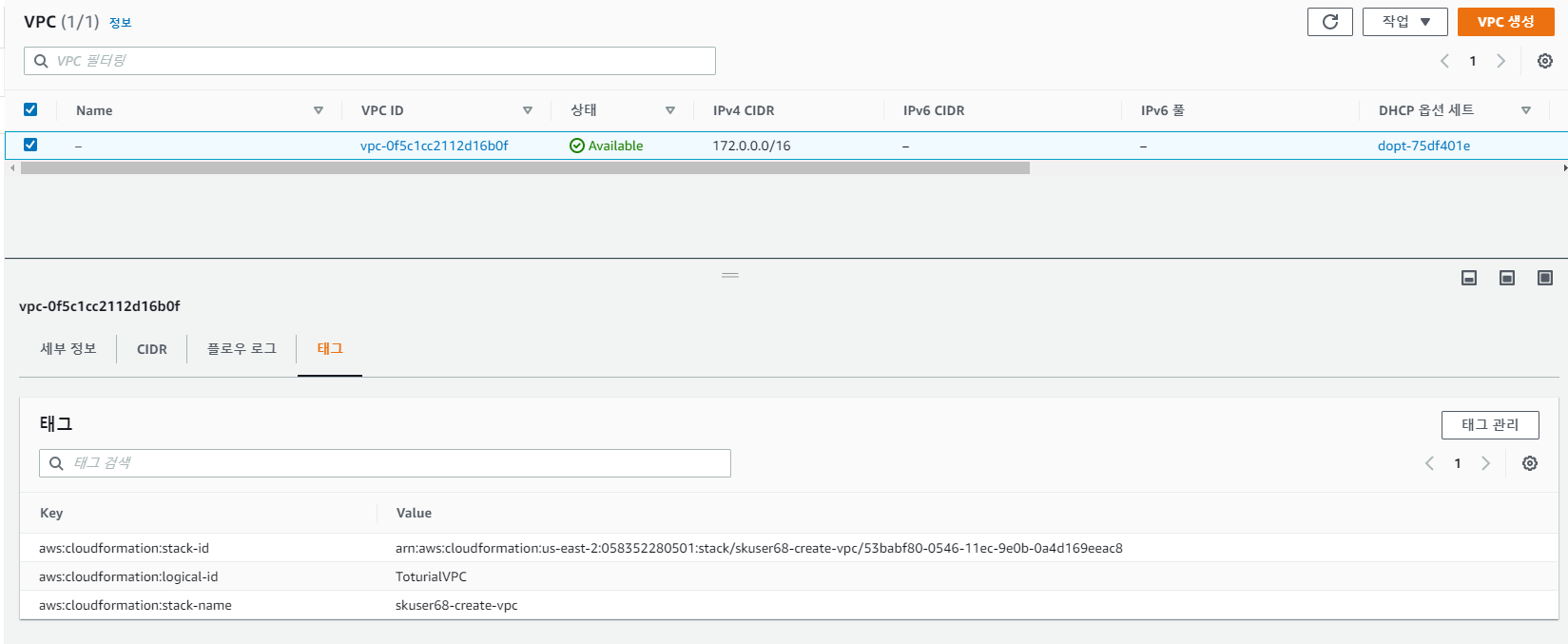Set detail panel to half-height icon

[x=1507, y=278]
